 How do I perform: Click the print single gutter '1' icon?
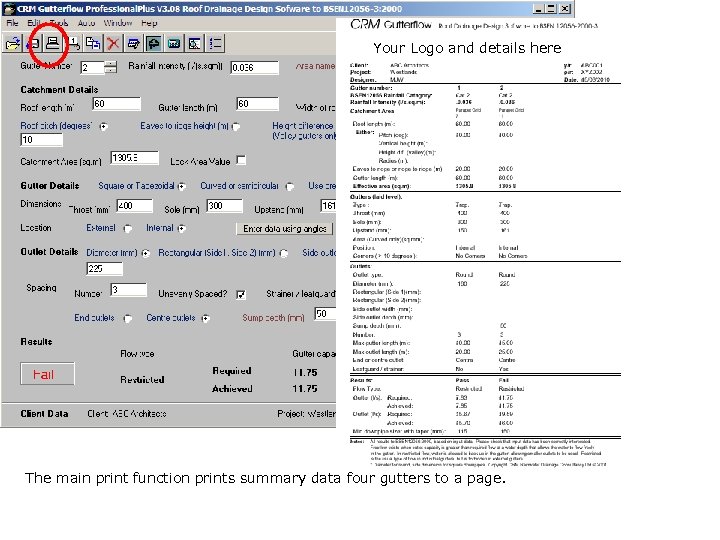[x=73, y=44]
